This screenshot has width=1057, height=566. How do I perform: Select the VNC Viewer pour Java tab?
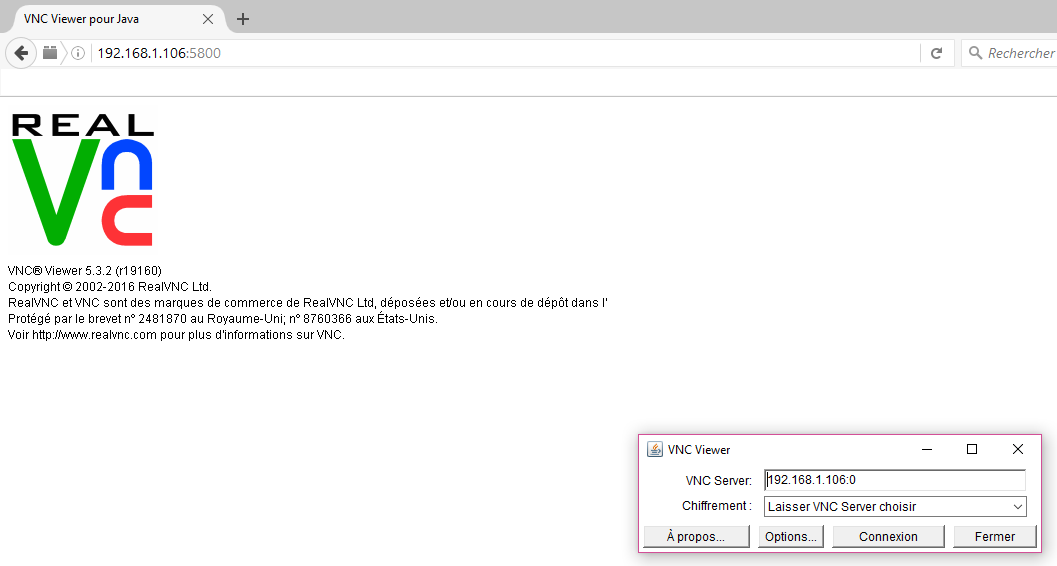(113, 18)
